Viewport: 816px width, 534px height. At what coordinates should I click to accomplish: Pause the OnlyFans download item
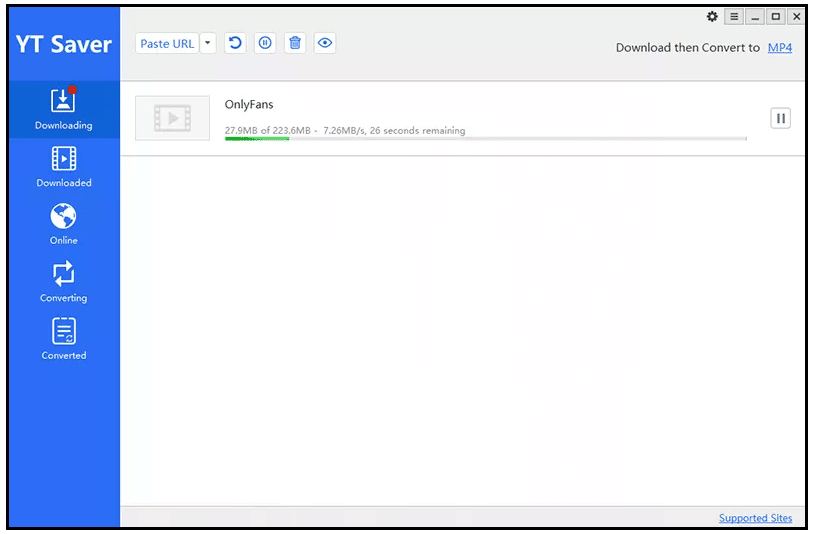click(780, 118)
